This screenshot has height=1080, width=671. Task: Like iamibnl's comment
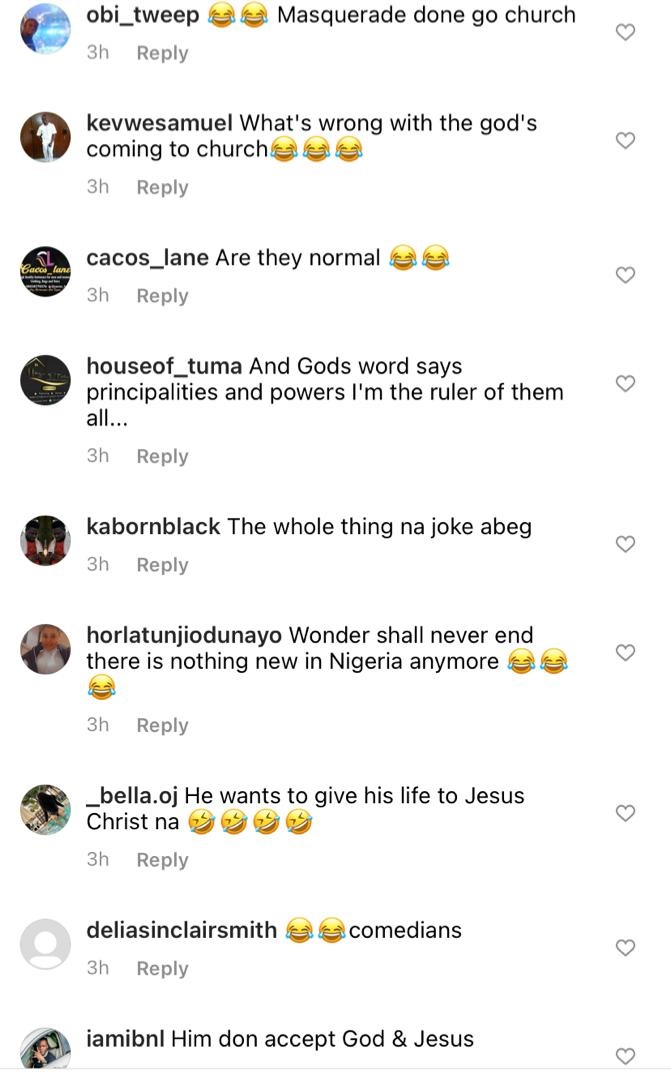(x=625, y=1056)
